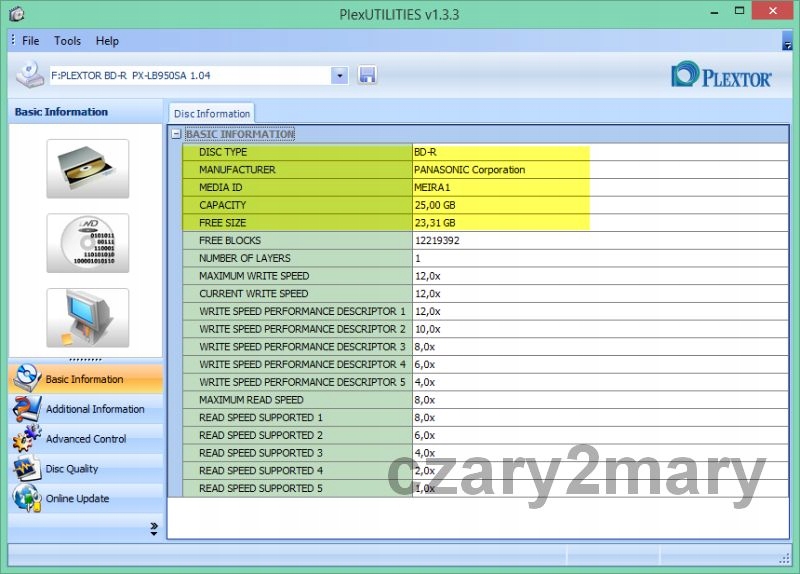
Task: Open Disc Quality section
Action: click(x=85, y=468)
